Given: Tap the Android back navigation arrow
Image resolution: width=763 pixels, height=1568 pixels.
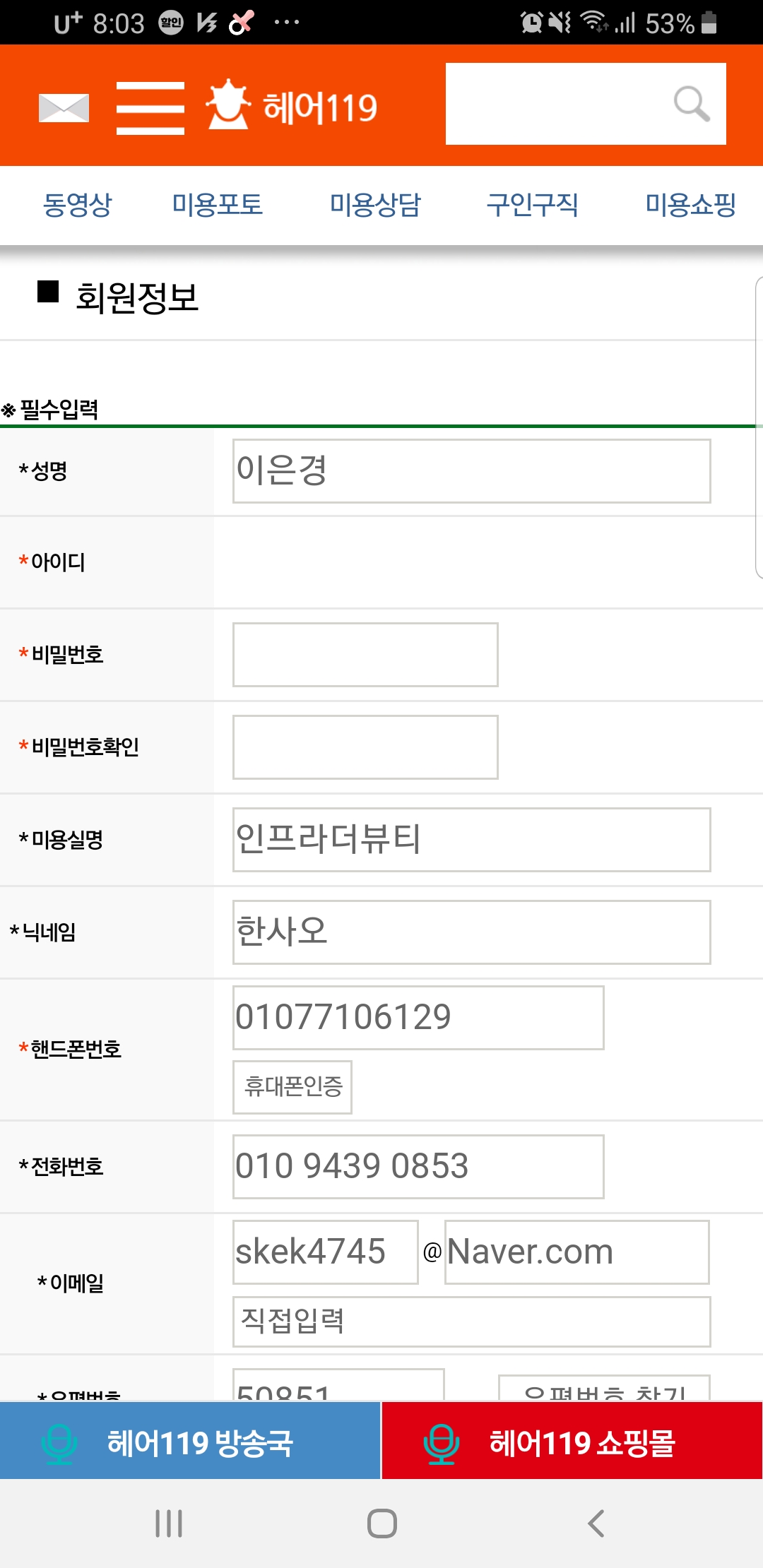Looking at the screenshot, I should pyautogui.click(x=596, y=1523).
